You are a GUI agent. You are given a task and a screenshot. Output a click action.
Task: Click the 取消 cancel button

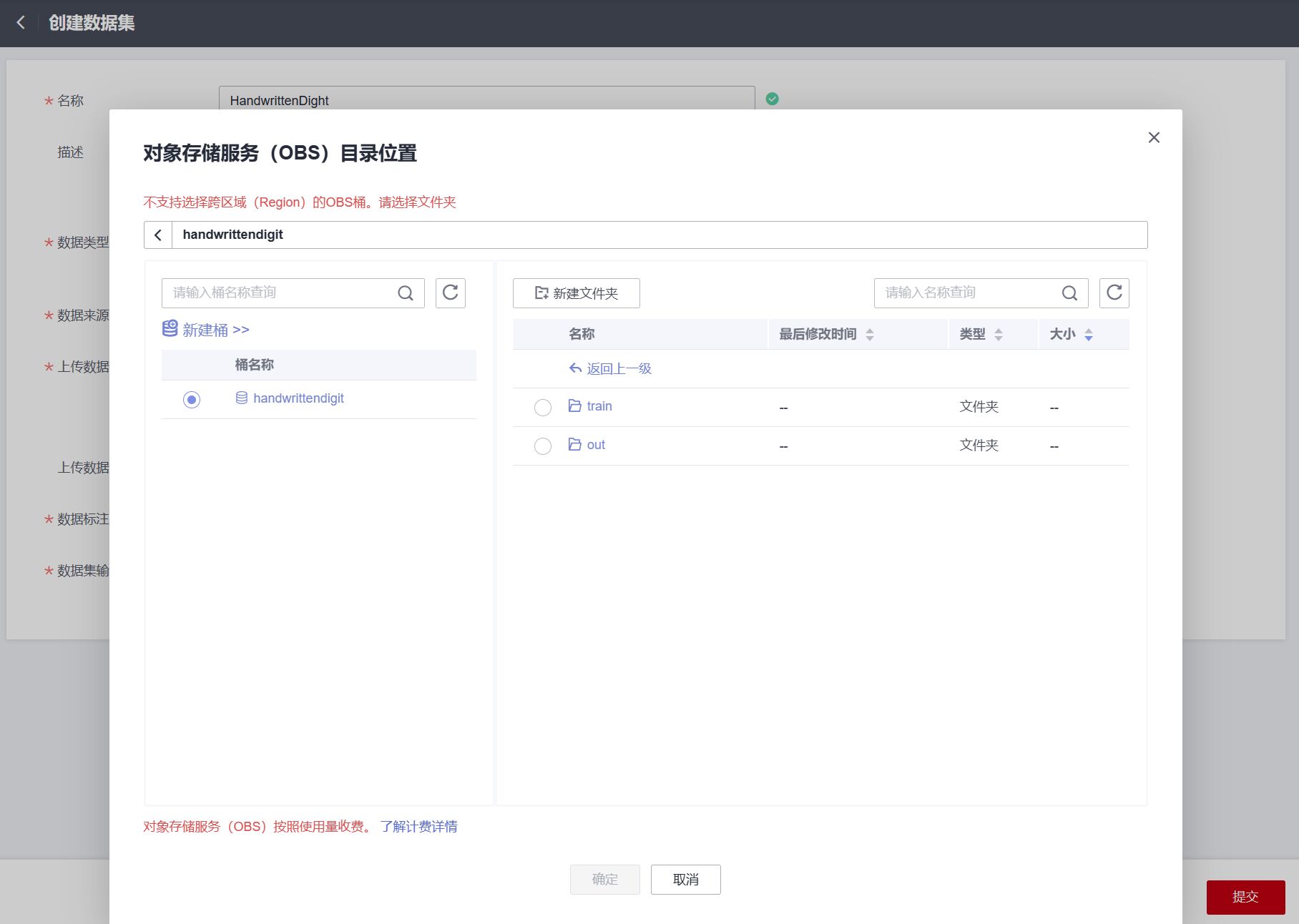[x=686, y=880]
